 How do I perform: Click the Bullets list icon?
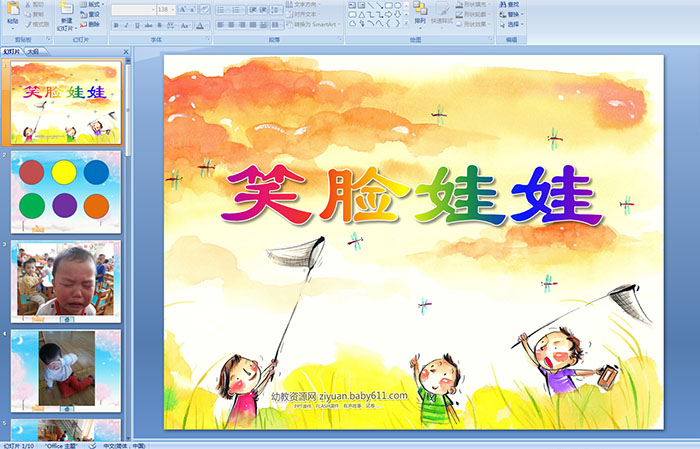[221, 10]
